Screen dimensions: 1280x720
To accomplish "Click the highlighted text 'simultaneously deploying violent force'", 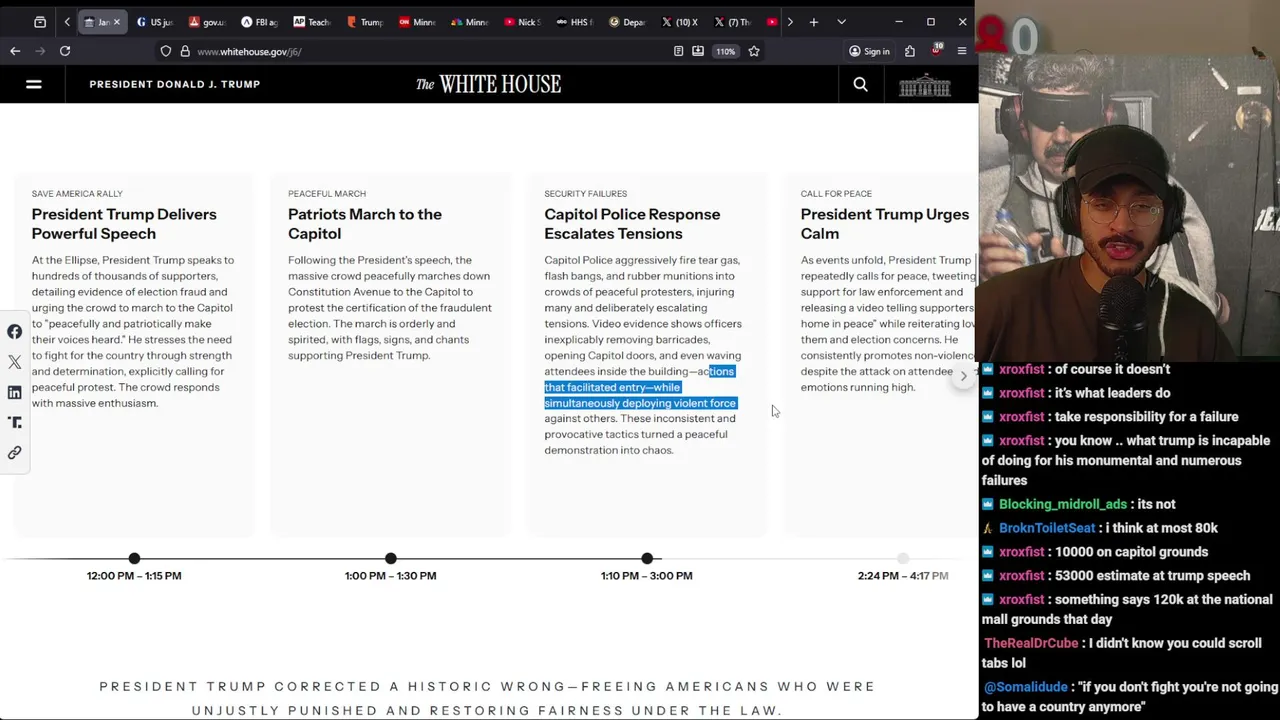I will 640,403.
